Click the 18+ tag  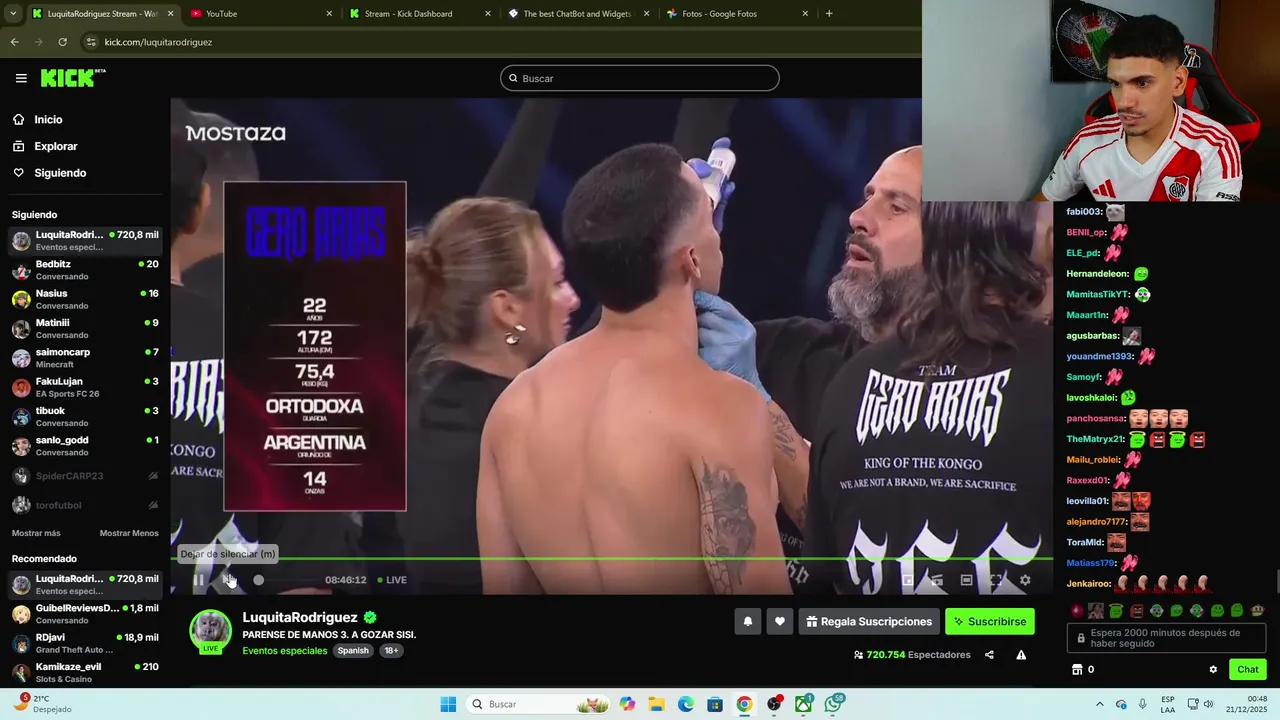pos(391,651)
